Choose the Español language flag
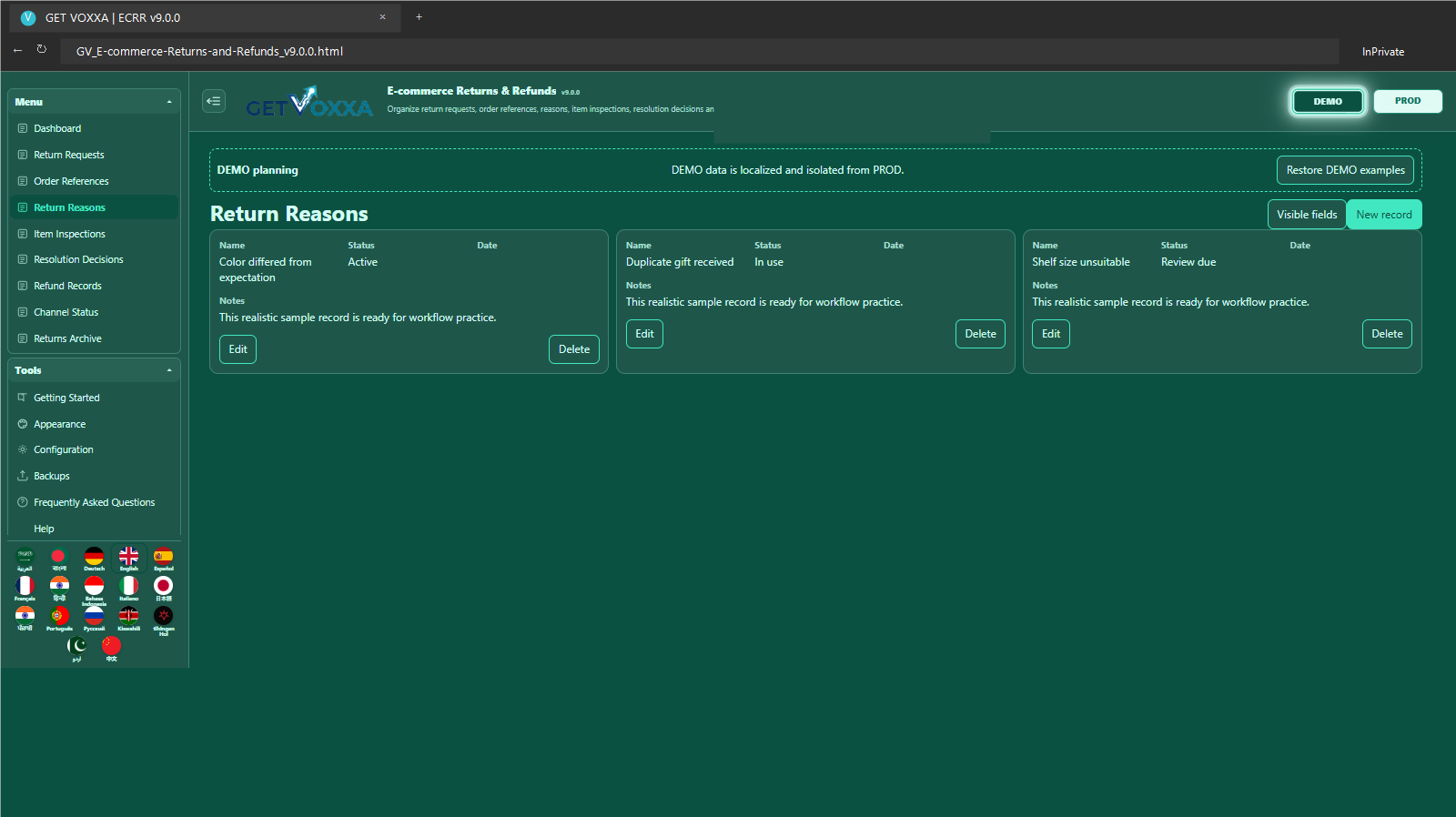Viewport: 1456px width, 817px height. click(x=164, y=559)
